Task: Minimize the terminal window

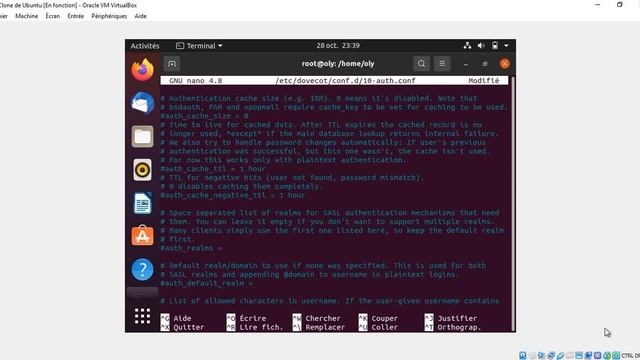Action: click(466, 64)
